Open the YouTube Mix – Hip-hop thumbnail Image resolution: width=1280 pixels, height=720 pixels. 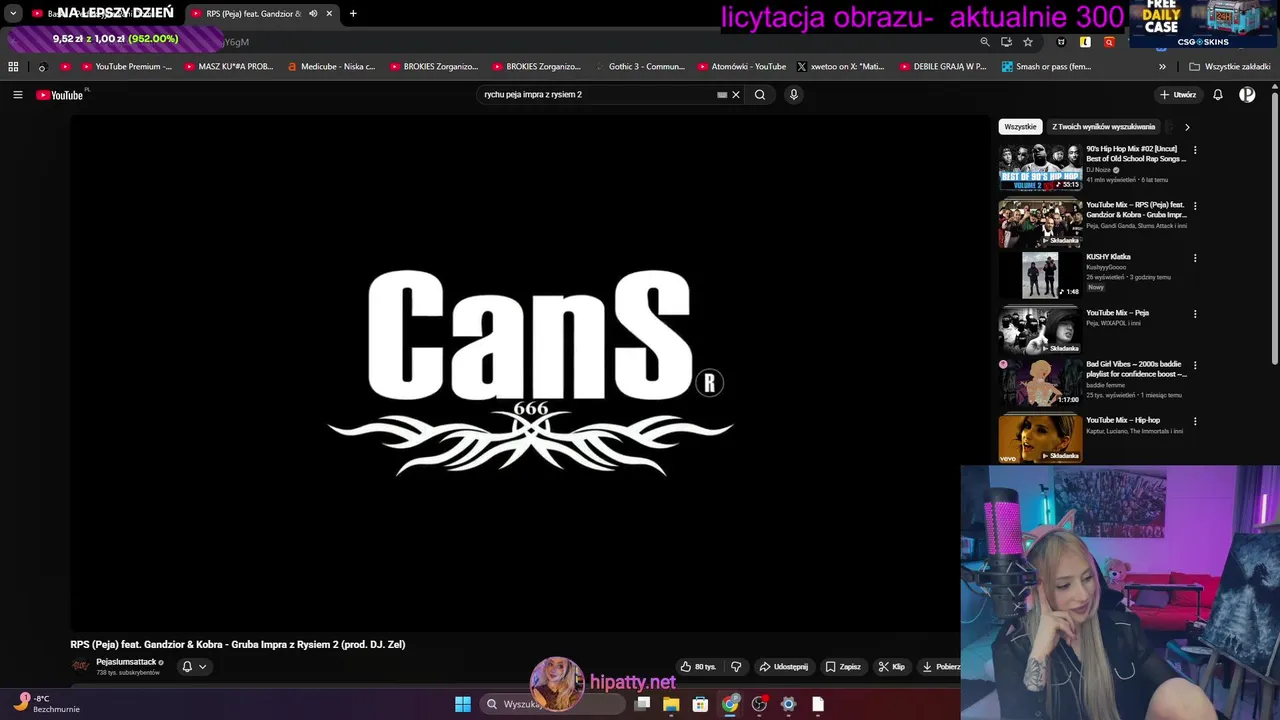[x=1040, y=439]
